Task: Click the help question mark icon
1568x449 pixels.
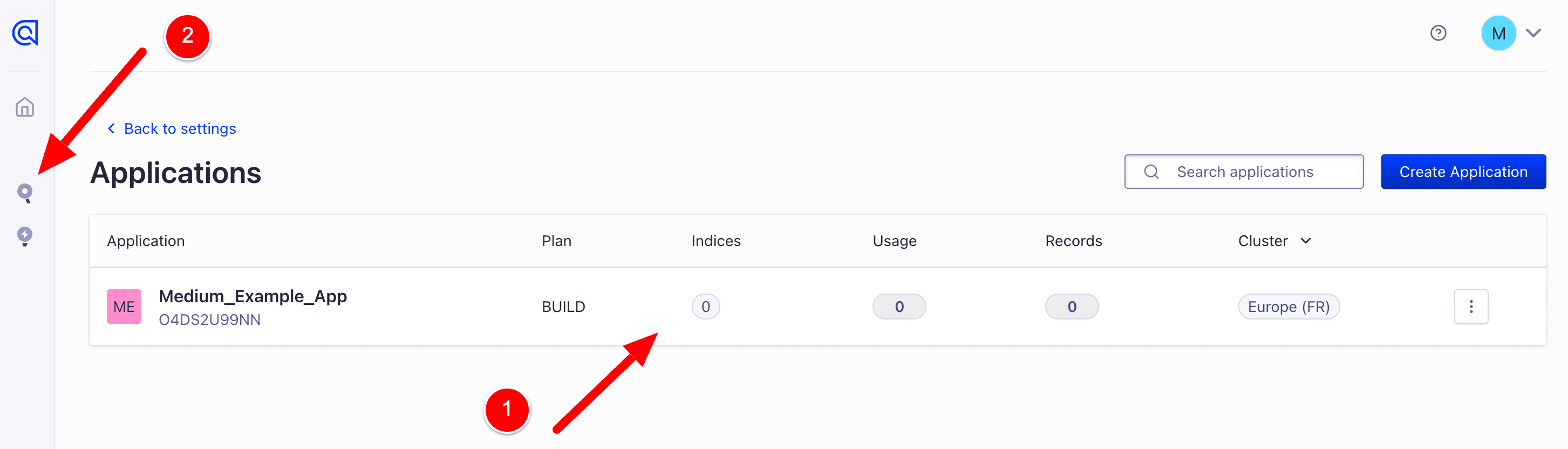Action: 1438,33
